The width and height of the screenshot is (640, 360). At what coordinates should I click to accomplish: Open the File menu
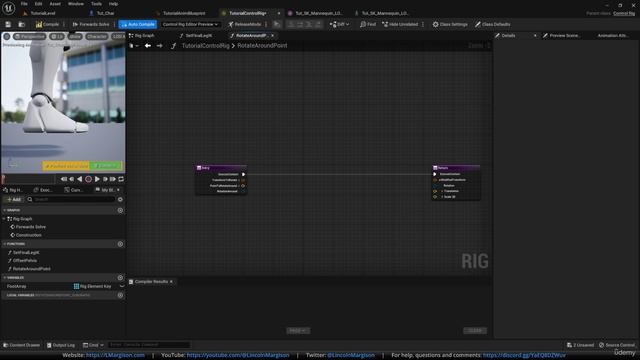coord(24,4)
